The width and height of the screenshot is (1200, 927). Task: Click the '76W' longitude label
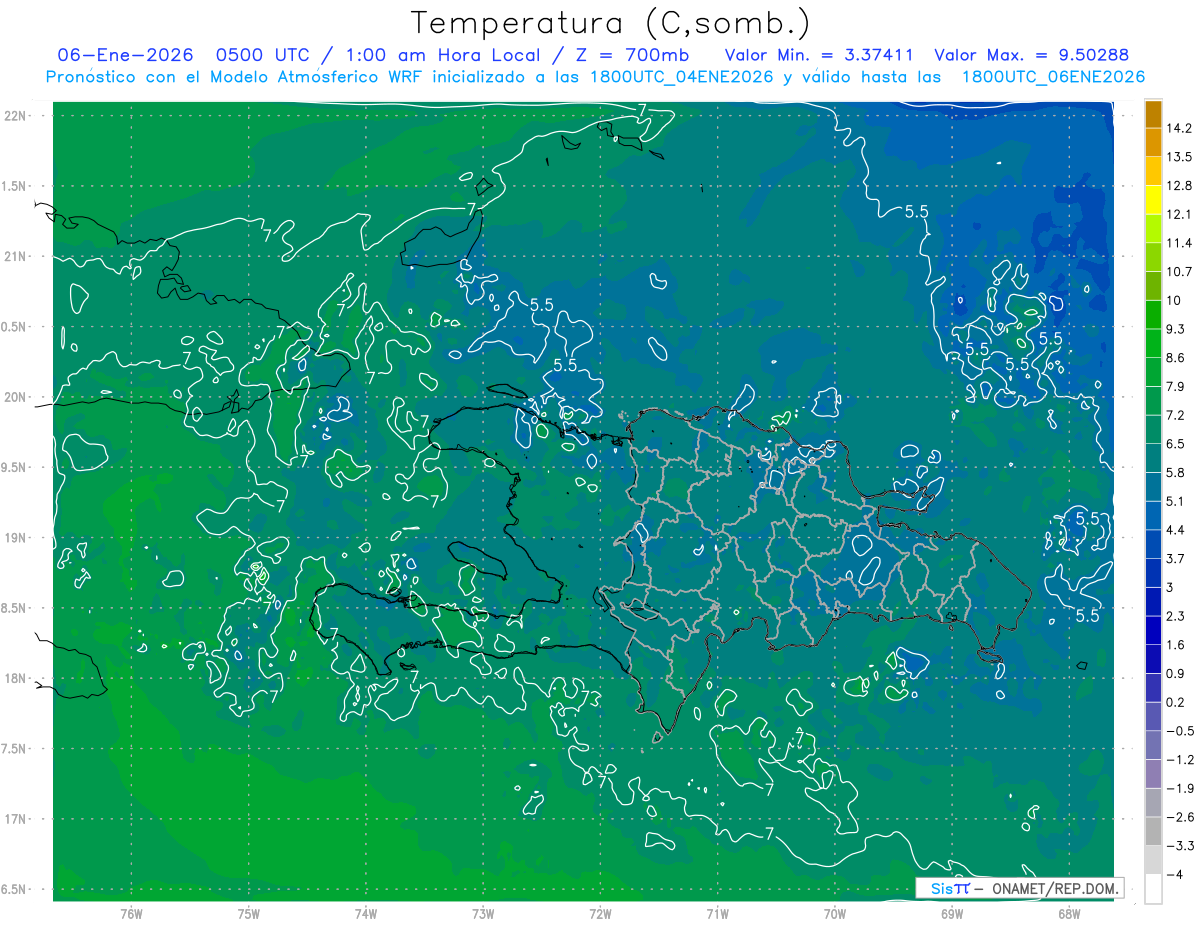click(x=131, y=914)
